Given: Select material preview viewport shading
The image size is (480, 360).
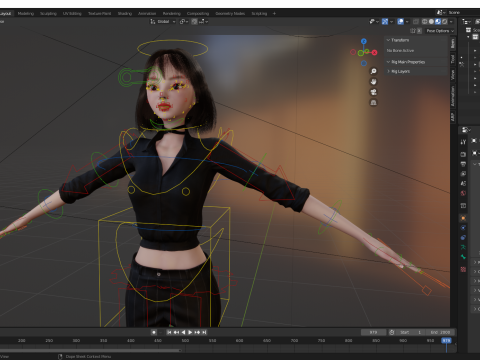Looking at the screenshot, I should [x=438, y=22].
